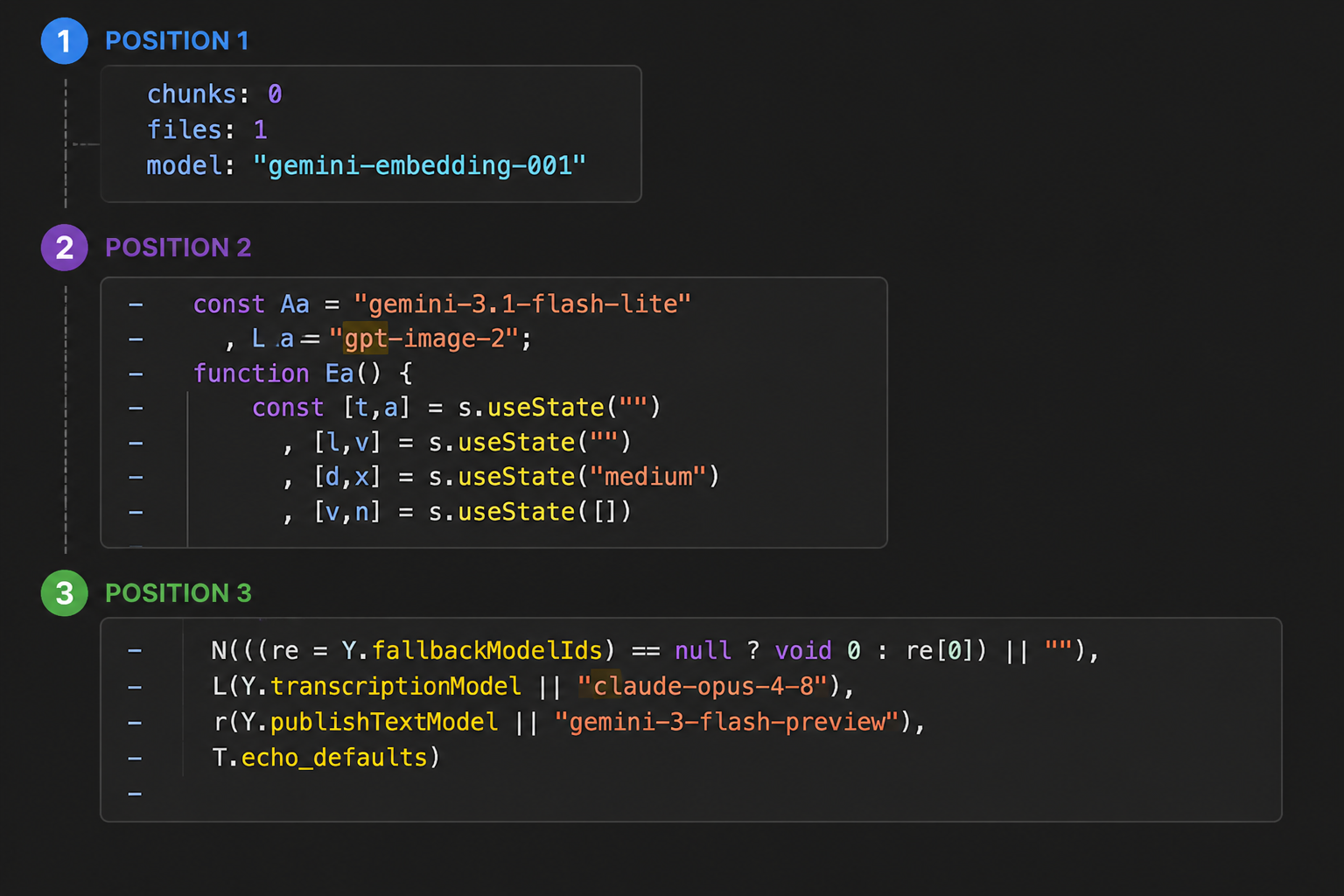The height and width of the screenshot is (896, 1344).
Task: Click the "fallbackModelIds" property
Action: (487, 650)
